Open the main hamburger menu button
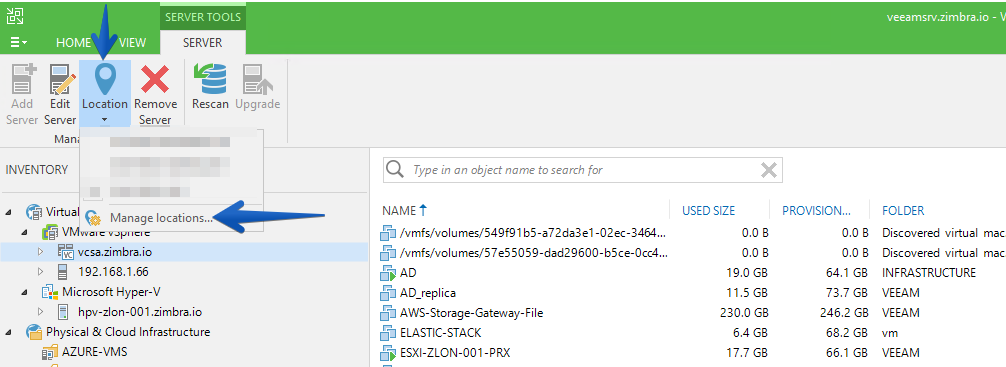The height and width of the screenshot is (367, 1006). click(x=19, y=42)
